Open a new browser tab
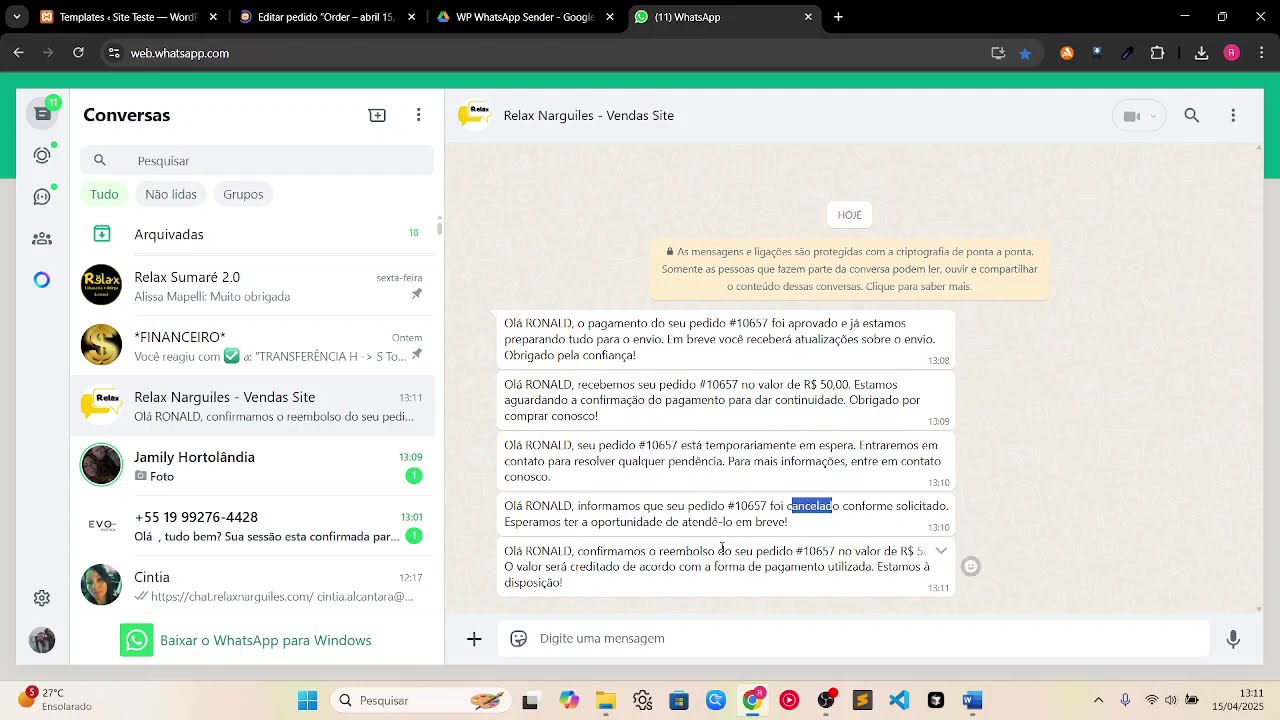The width and height of the screenshot is (1280, 720). pyautogui.click(x=838, y=17)
